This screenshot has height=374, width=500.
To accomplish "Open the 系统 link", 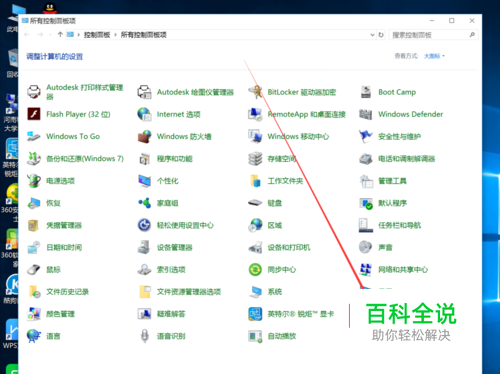I will pos(275,292).
